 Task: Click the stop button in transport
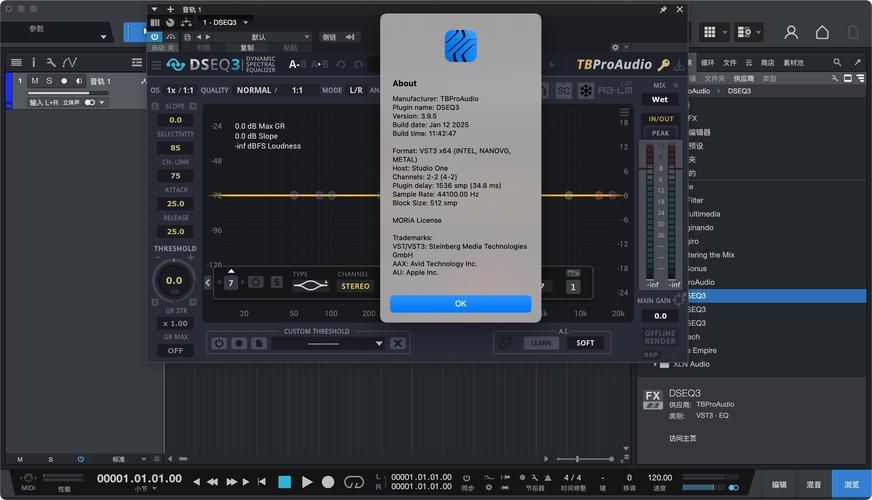[284, 482]
